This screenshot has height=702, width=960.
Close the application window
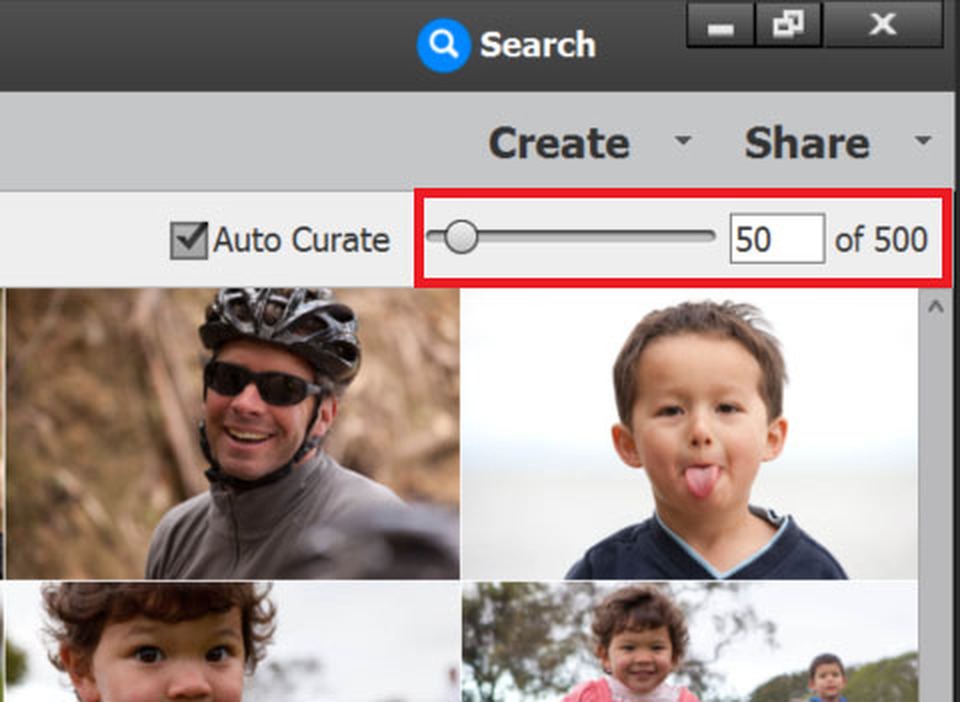coord(883,24)
